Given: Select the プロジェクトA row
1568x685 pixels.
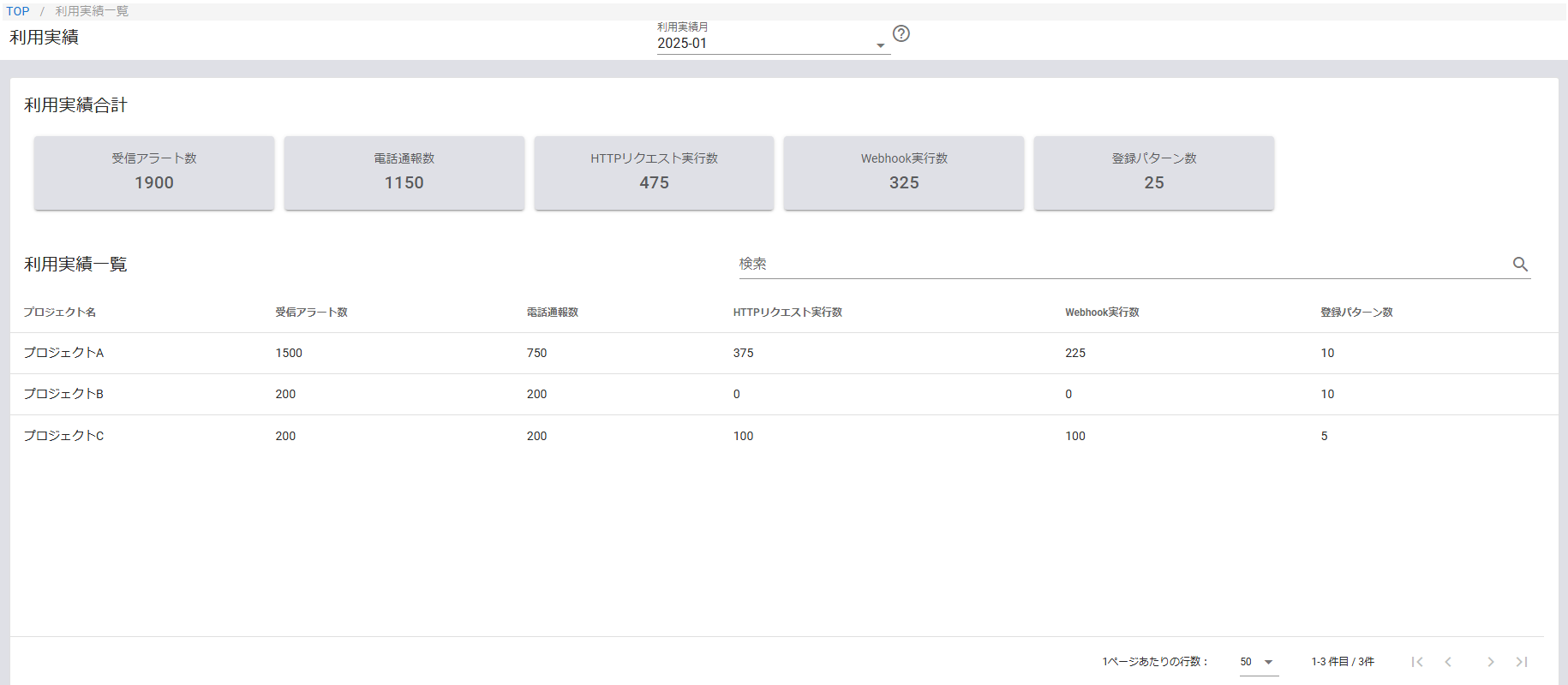Looking at the screenshot, I should [x=64, y=353].
